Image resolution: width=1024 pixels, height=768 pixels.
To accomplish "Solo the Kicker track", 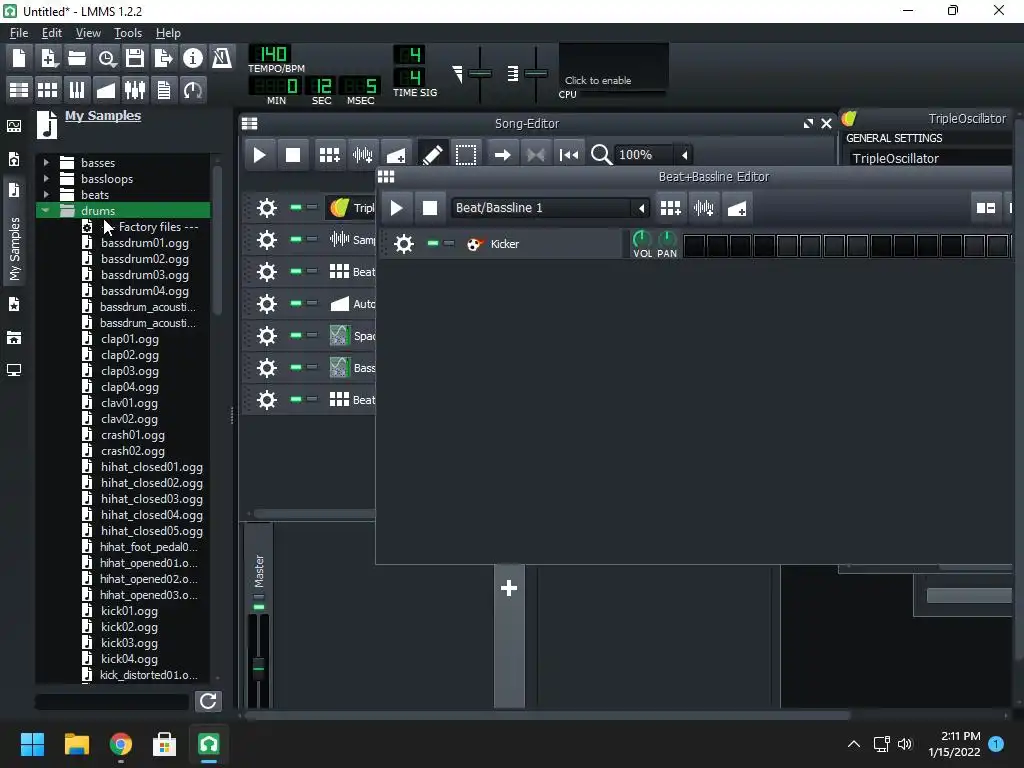I will point(449,243).
